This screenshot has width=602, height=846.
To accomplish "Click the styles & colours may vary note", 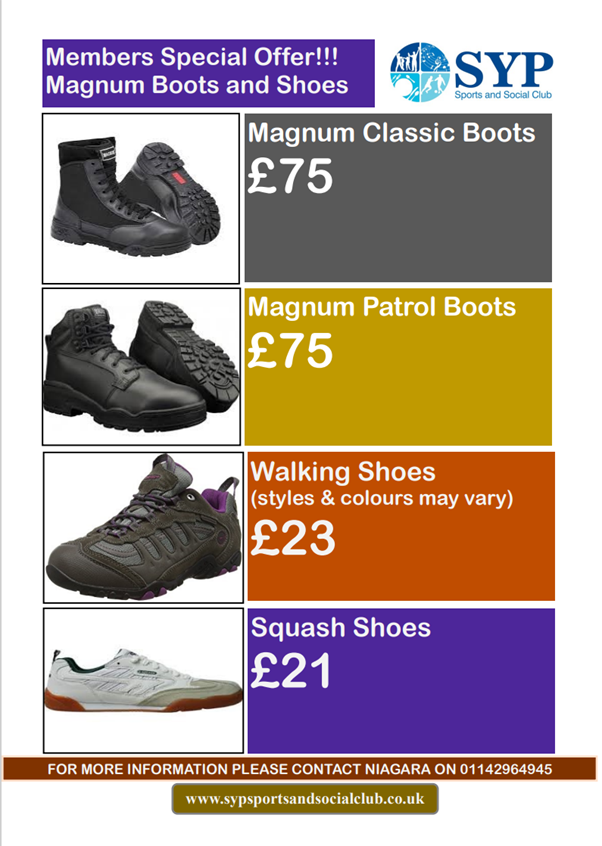I will tap(380, 497).
